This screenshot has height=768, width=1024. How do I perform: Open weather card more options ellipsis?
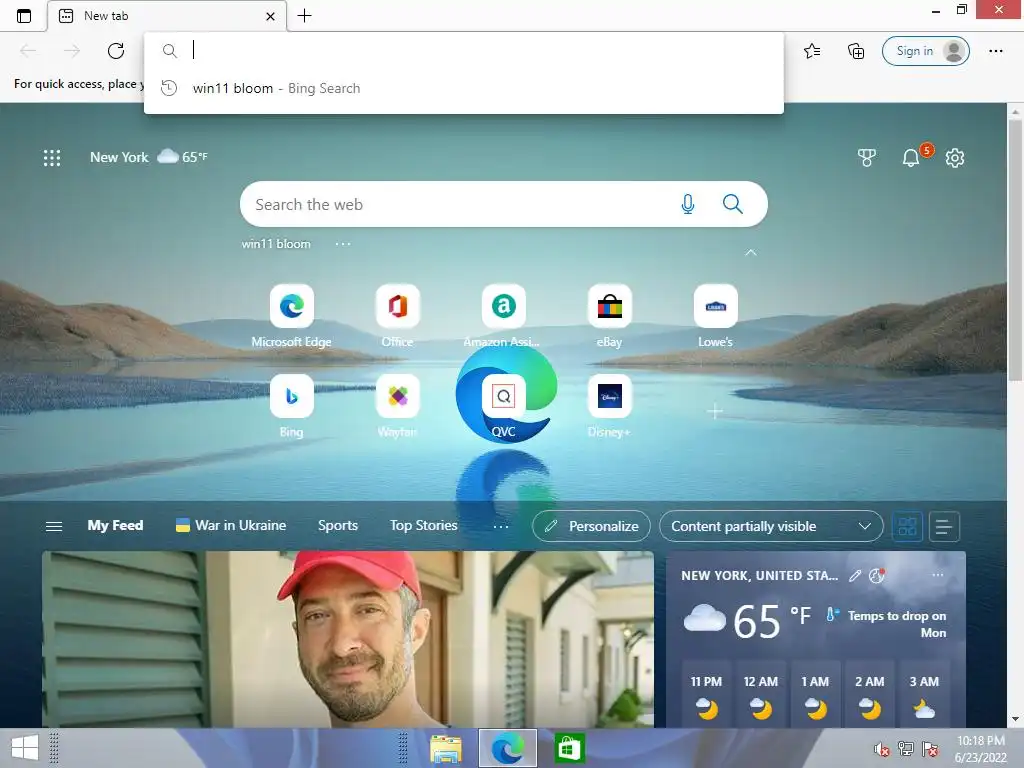coord(938,575)
